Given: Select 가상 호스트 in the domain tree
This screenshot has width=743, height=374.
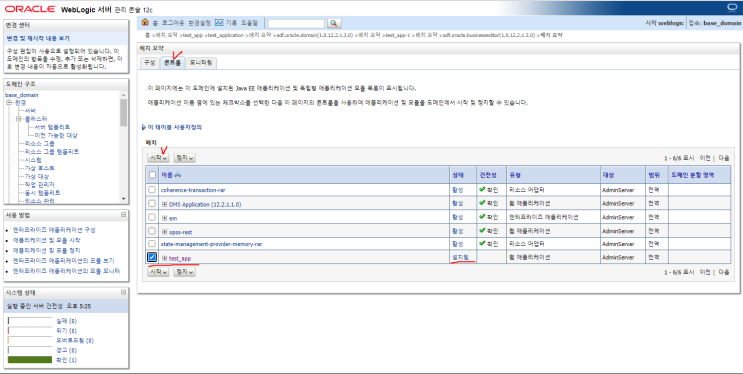Looking at the screenshot, I should tap(39, 168).
